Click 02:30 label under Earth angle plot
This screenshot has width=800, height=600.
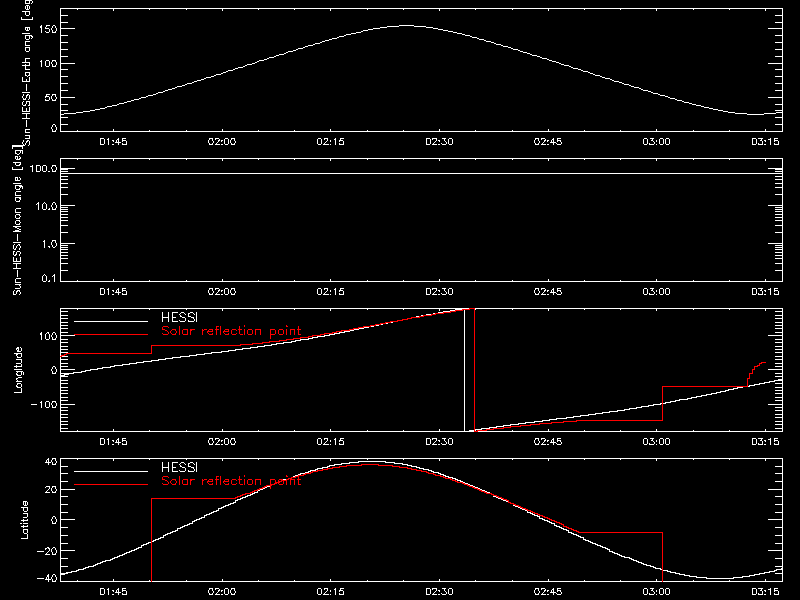439,142
